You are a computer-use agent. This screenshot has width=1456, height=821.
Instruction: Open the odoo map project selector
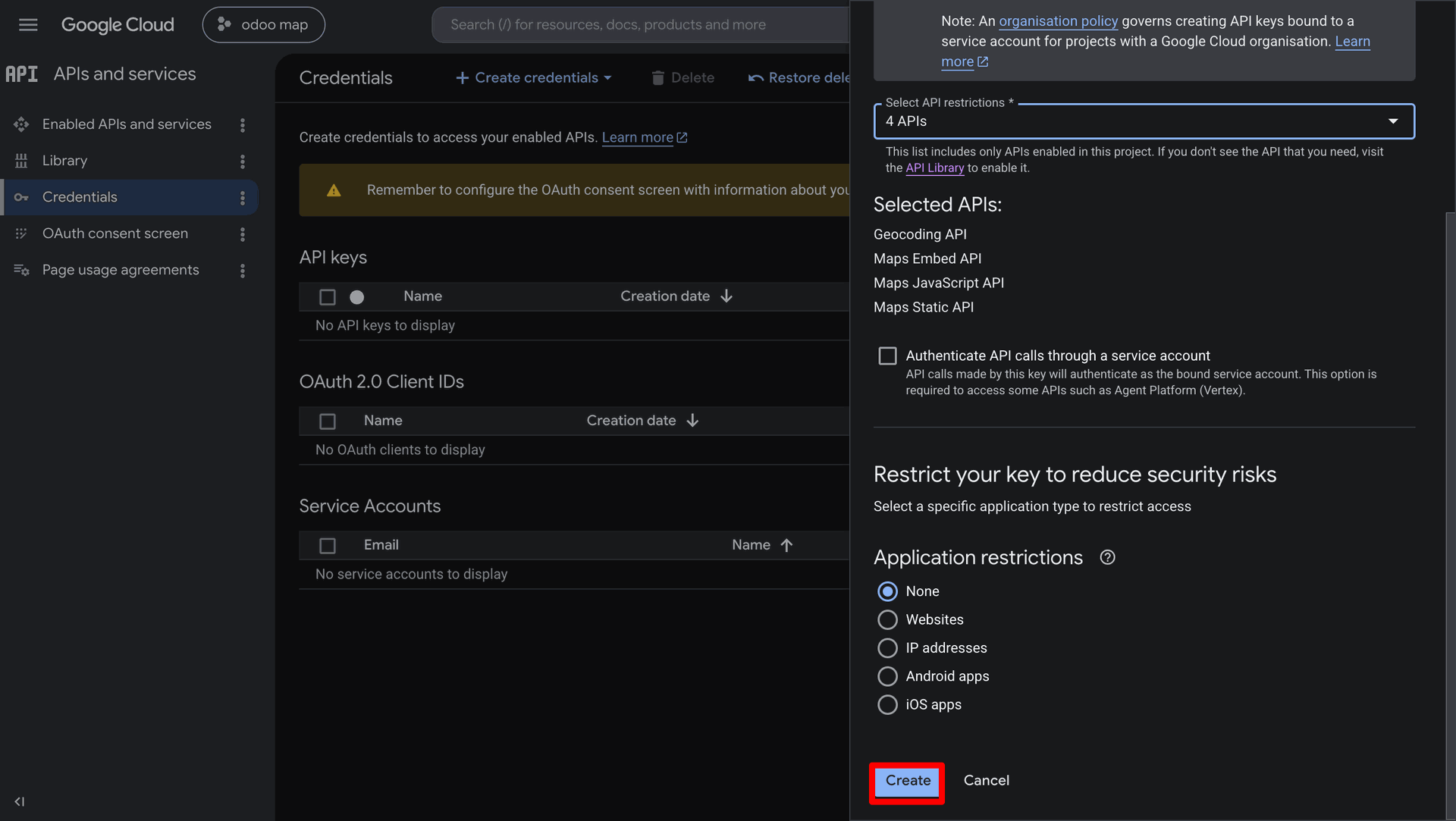click(x=263, y=25)
